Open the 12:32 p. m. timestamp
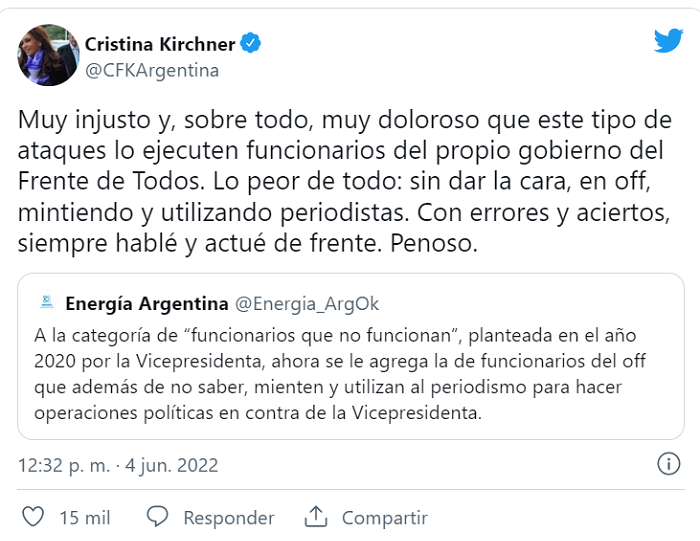The width and height of the screenshot is (700, 541). coord(64,465)
